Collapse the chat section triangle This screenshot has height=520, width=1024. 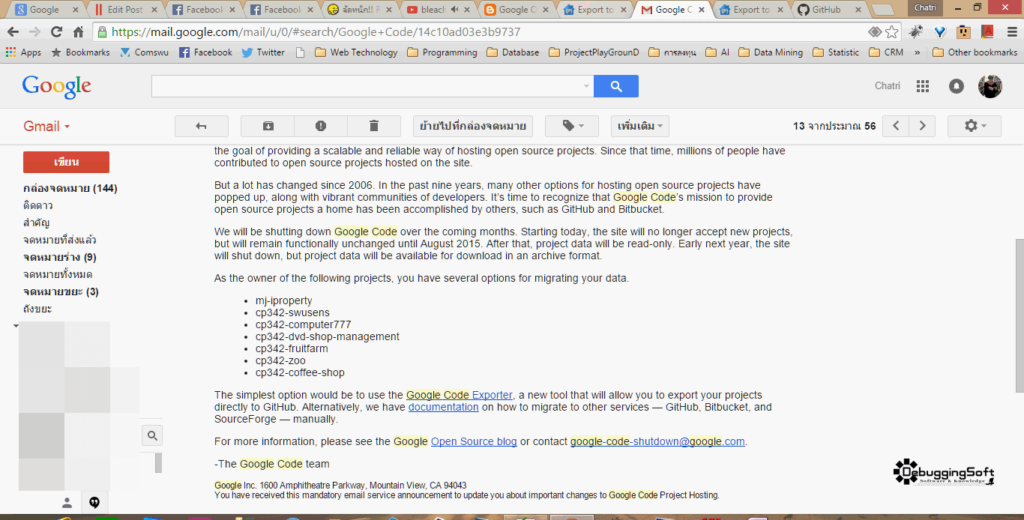16,325
